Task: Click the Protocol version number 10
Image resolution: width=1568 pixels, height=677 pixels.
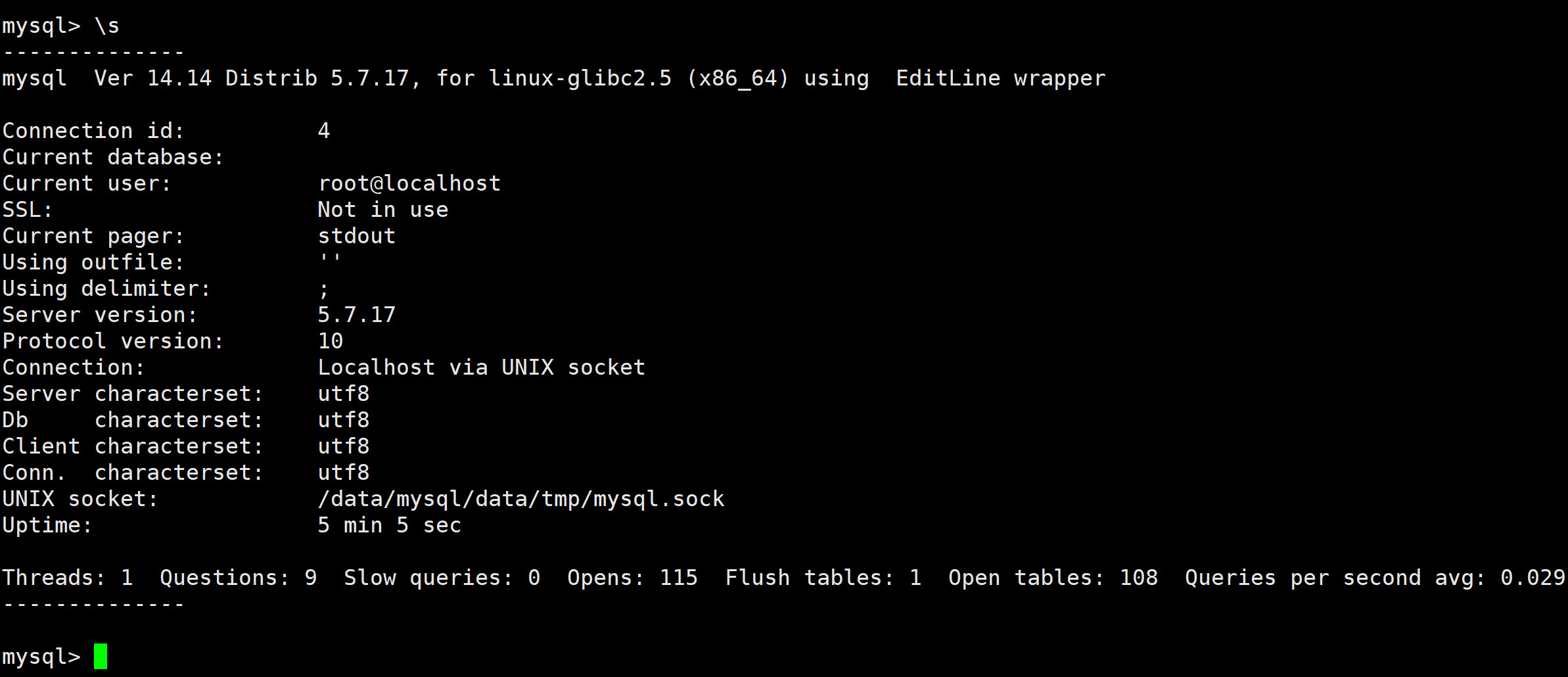Action: 330,341
